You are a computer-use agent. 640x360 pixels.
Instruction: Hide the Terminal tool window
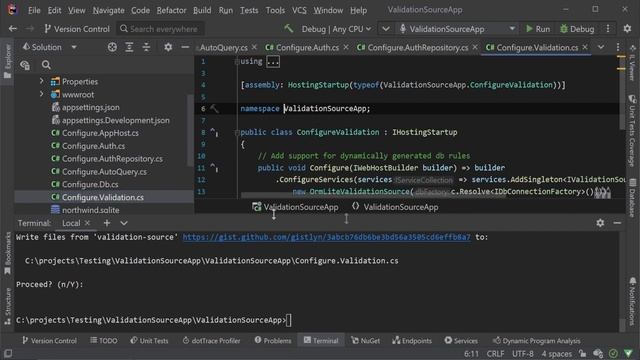tap(617, 223)
